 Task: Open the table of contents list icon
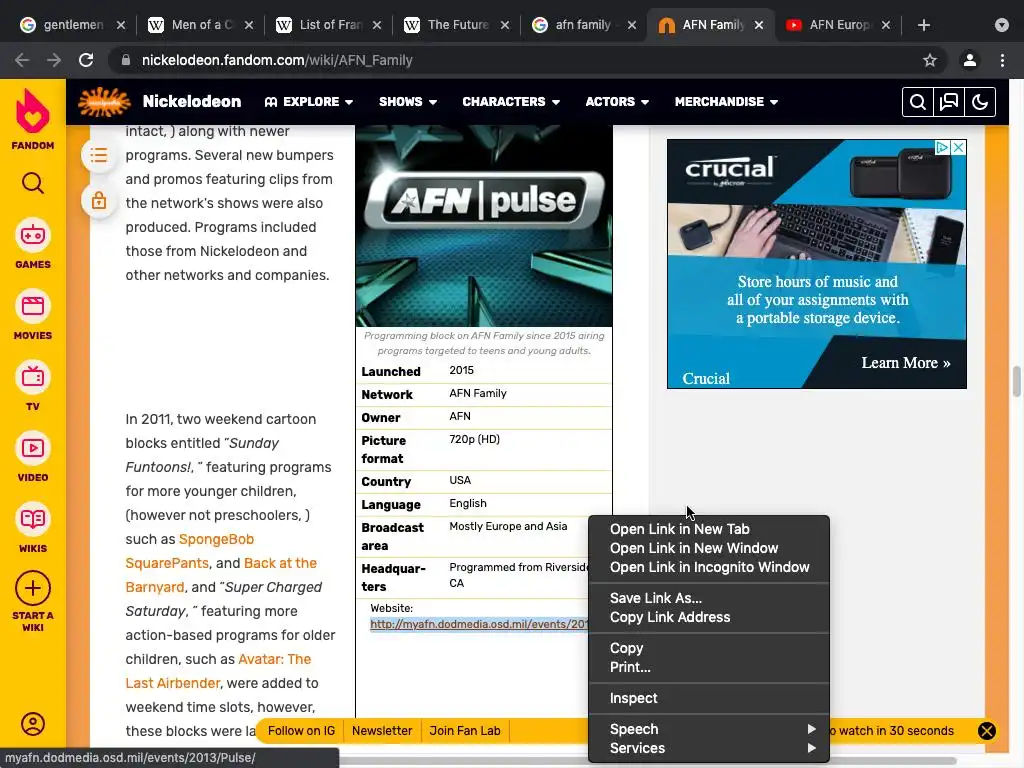click(99, 155)
